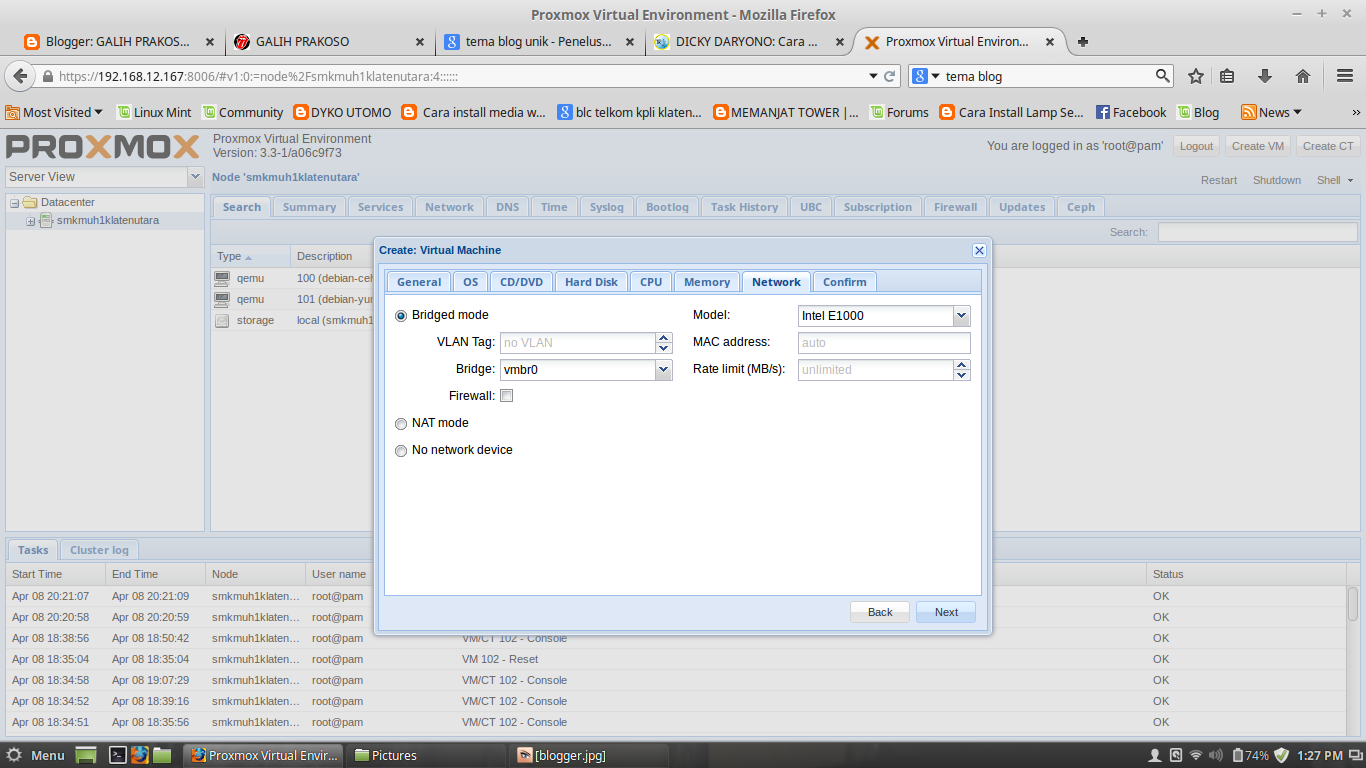Click the VLAN Tag input field

[578, 343]
